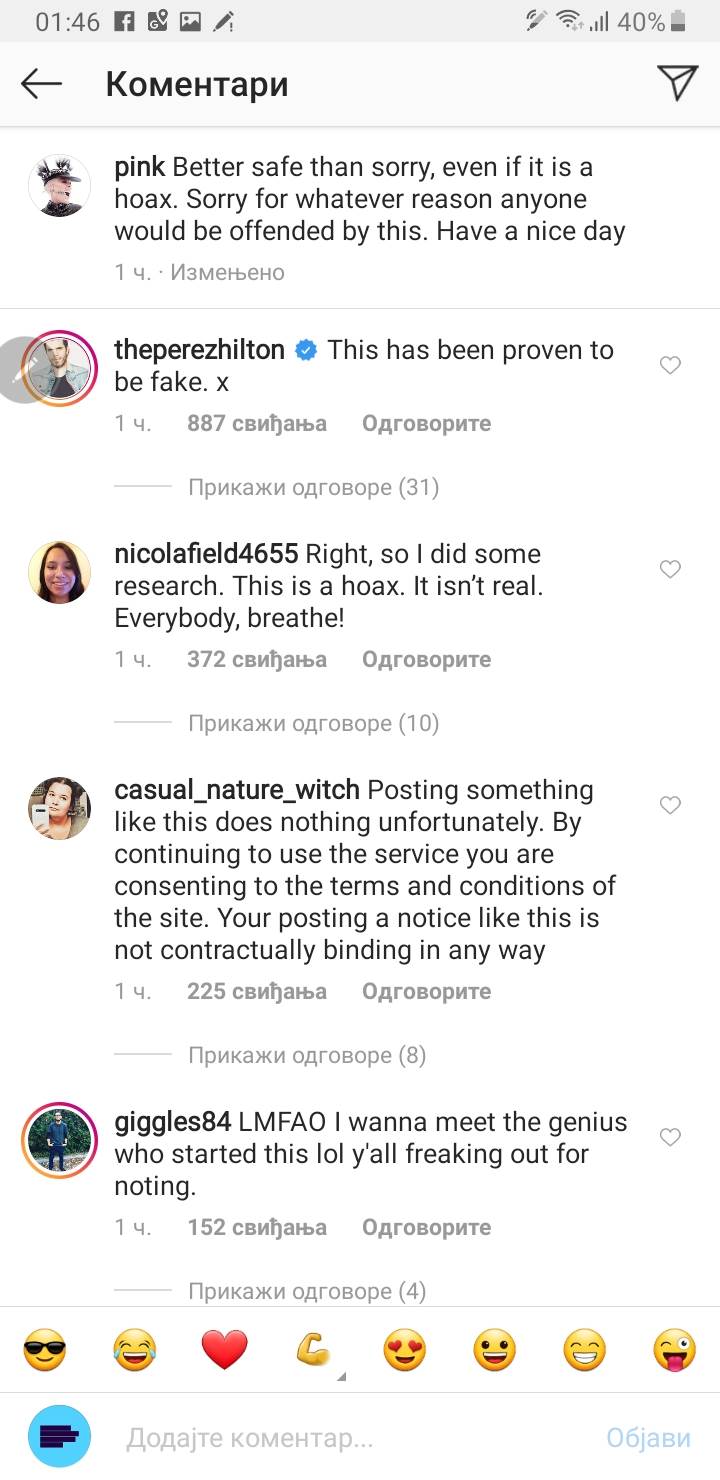Viewport: 720px width, 1480px height.
Task: Reveal the 8 replies under casual_nature_witch
Action: coord(310,1055)
